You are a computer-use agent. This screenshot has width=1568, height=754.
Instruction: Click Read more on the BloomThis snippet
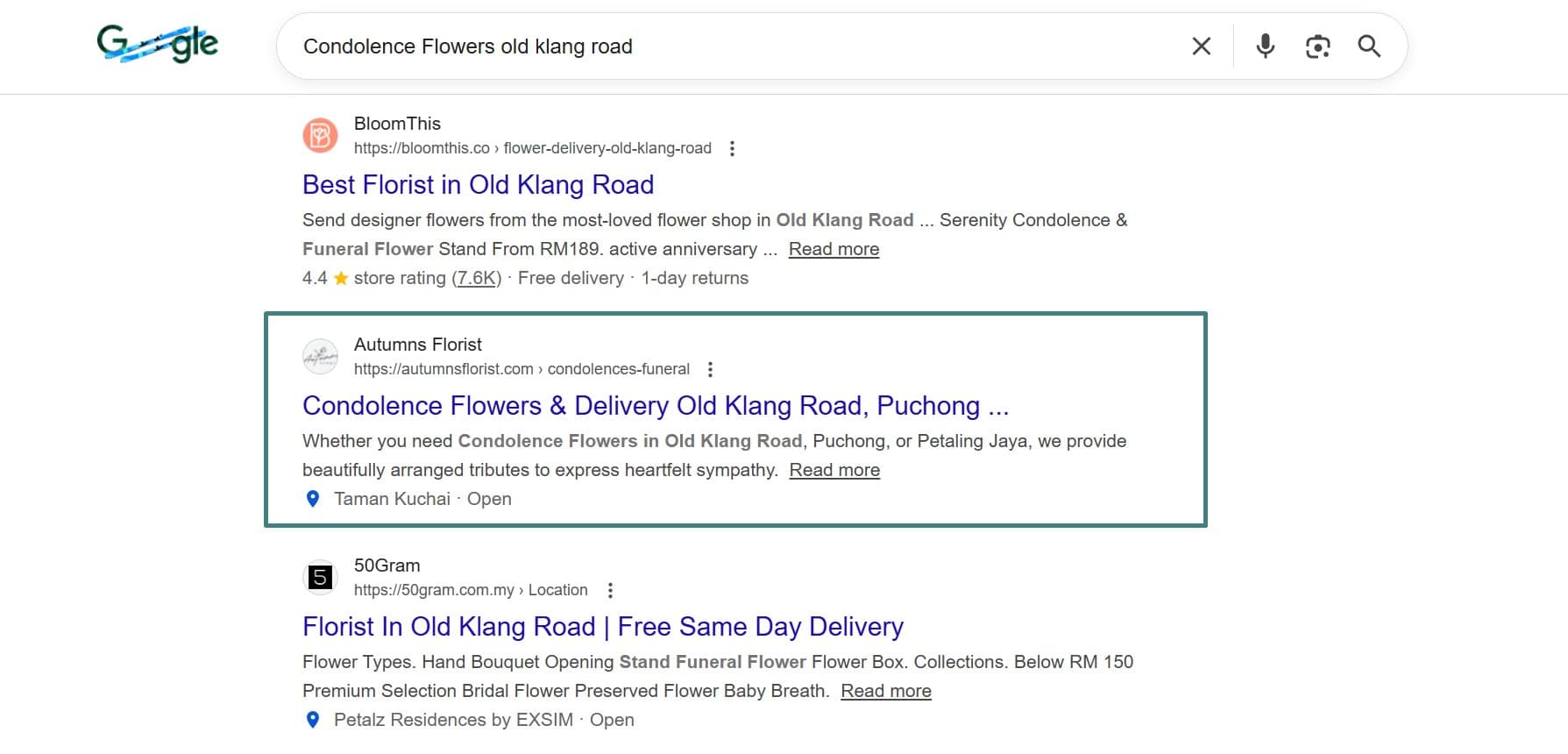tap(834, 249)
